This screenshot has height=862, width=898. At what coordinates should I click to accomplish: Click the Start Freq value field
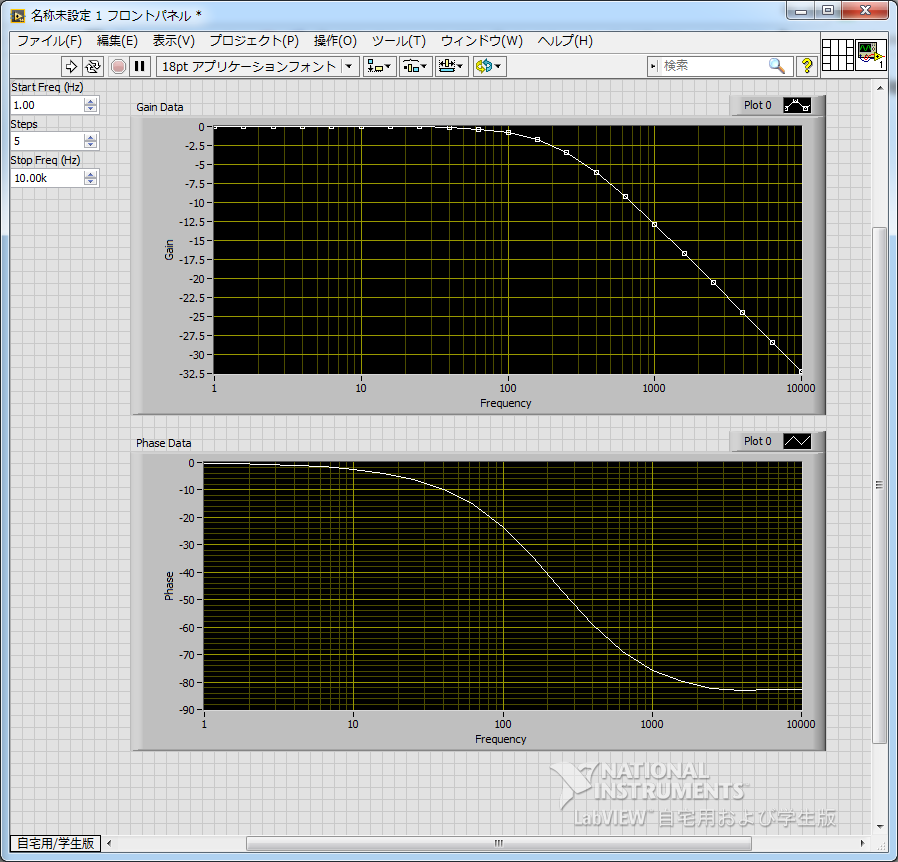pyautogui.click(x=47, y=105)
